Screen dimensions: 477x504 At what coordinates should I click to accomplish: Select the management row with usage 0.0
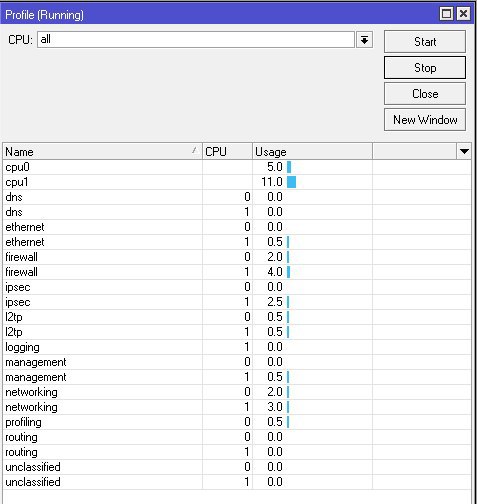(237, 362)
